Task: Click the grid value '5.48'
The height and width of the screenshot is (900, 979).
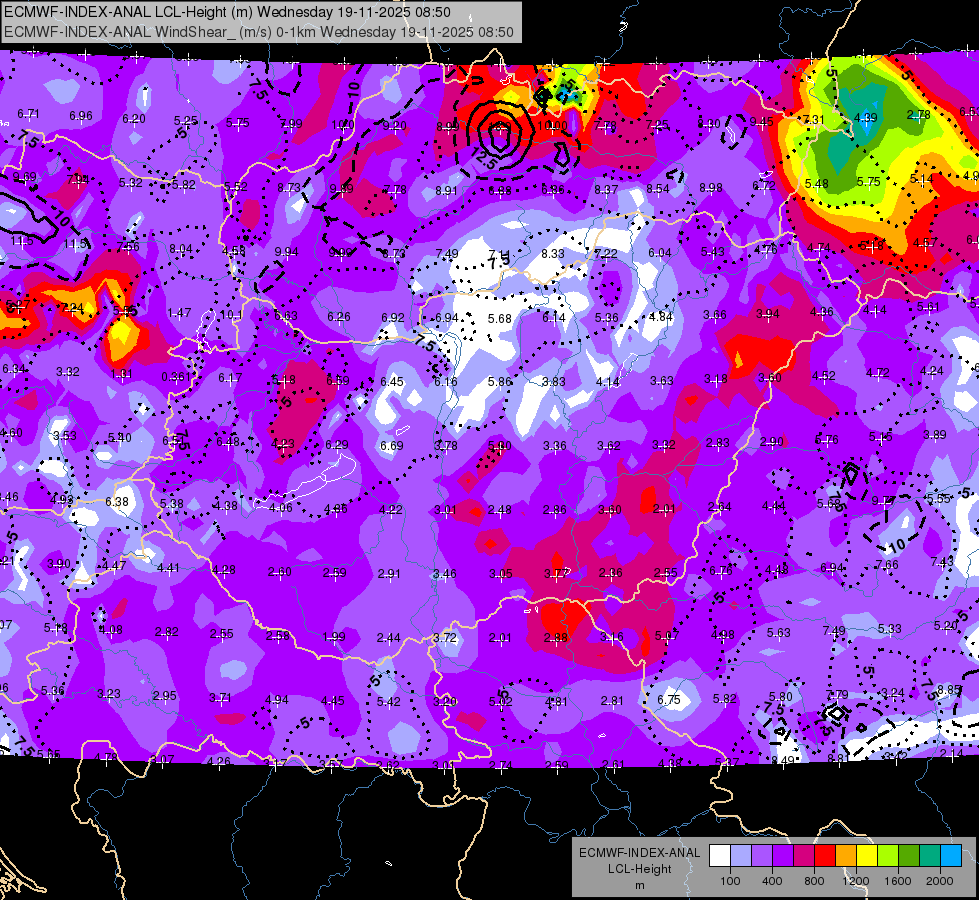Action: point(816,184)
